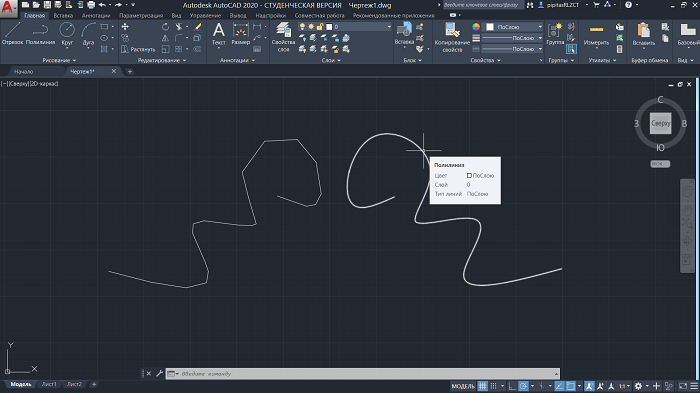Expand the Редактирование panel
Image resolution: width=700 pixels, height=393 pixels.
(162, 60)
